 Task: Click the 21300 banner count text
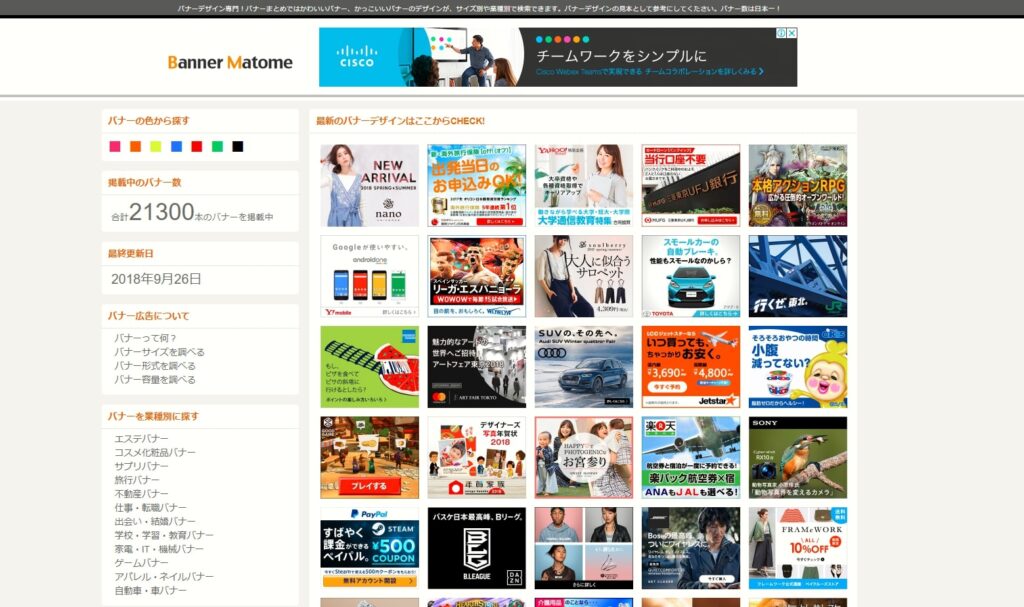(161, 212)
